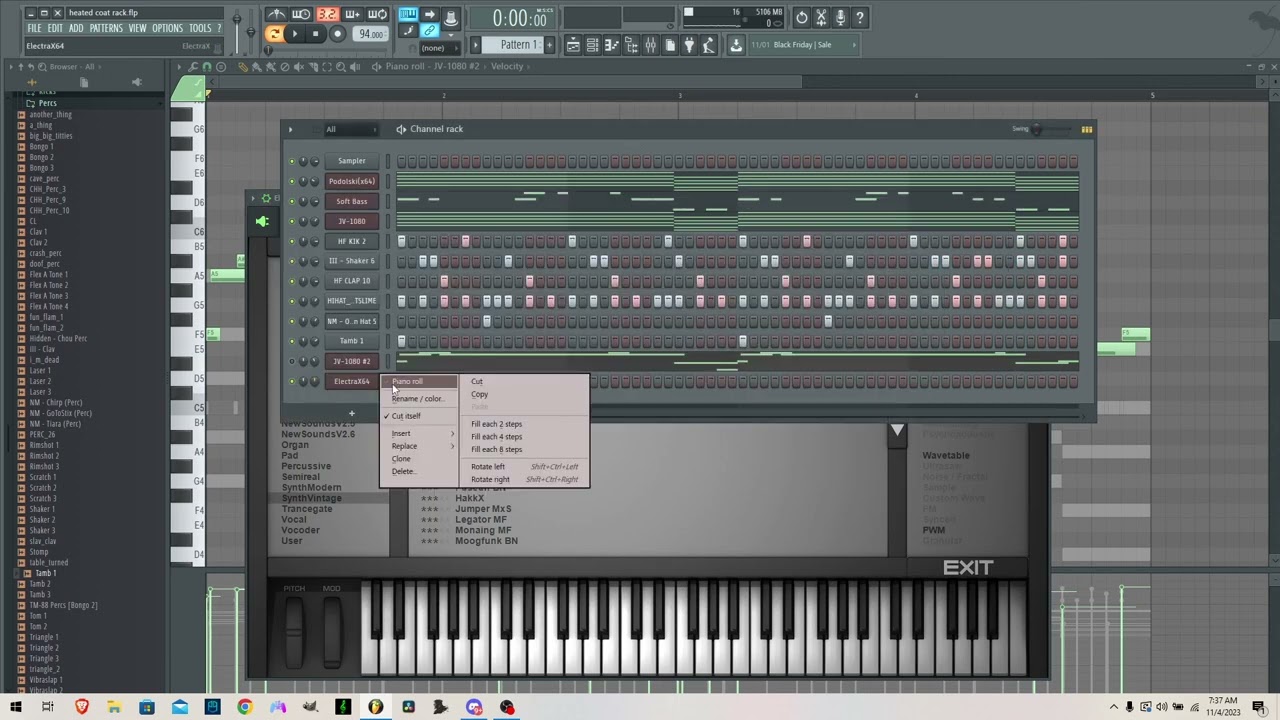Open the PATTERNS menu
The width and height of the screenshot is (1280, 720).
click(x=106, y=29)
